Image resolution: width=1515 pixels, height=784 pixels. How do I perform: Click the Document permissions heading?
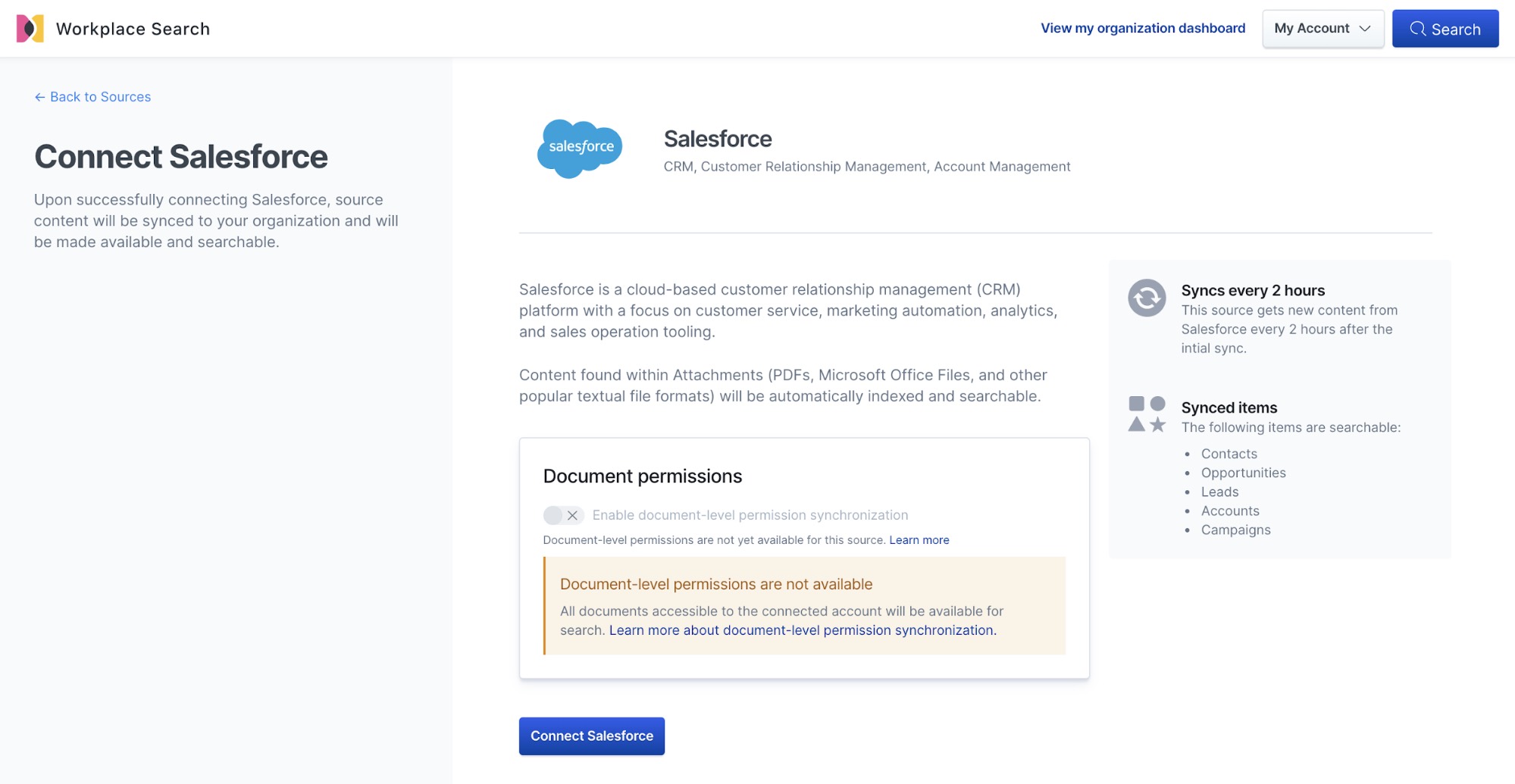[642, 476]
